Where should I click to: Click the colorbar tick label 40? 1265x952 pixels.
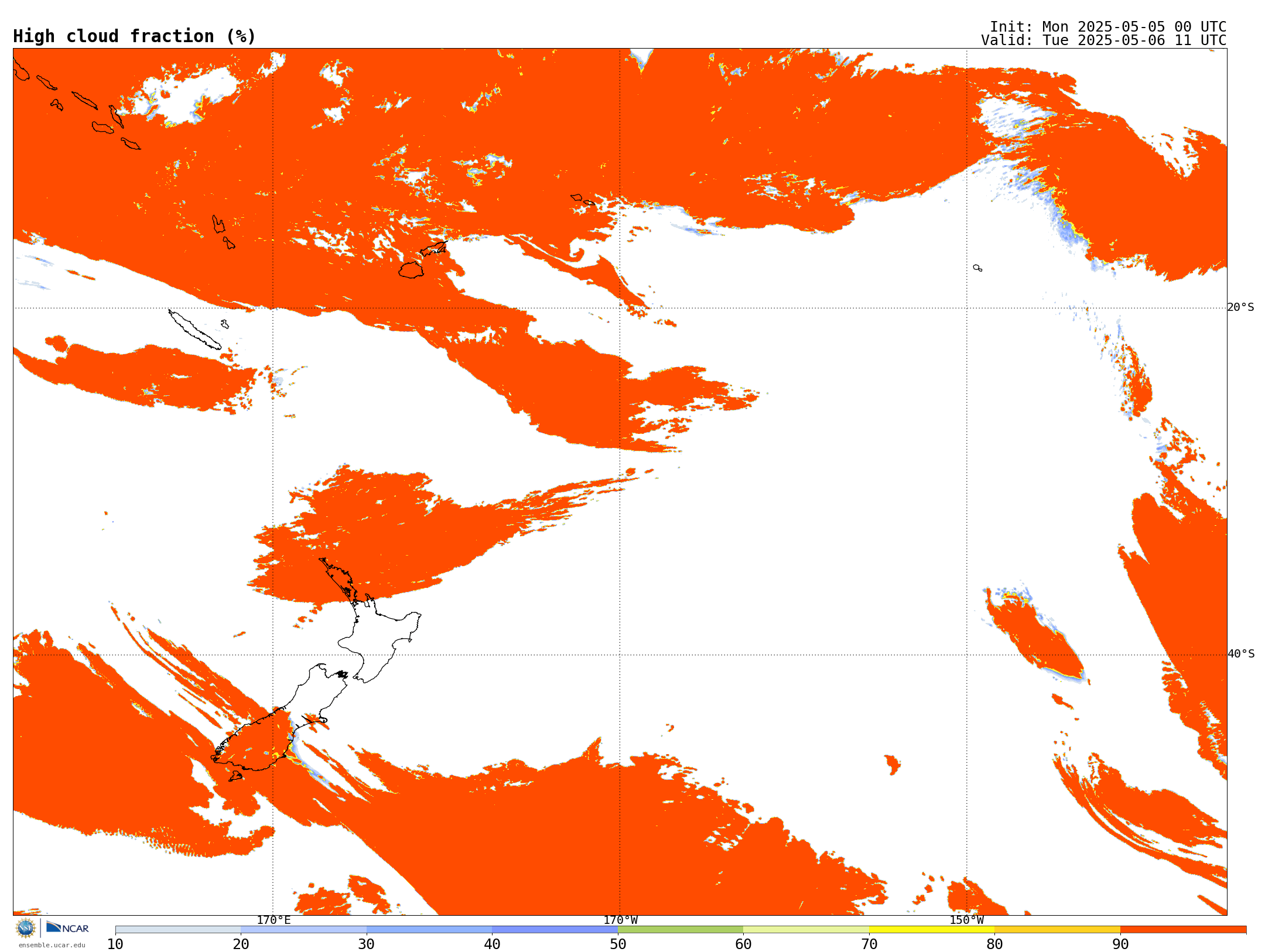pyautogui.click(x=492, y=944)
